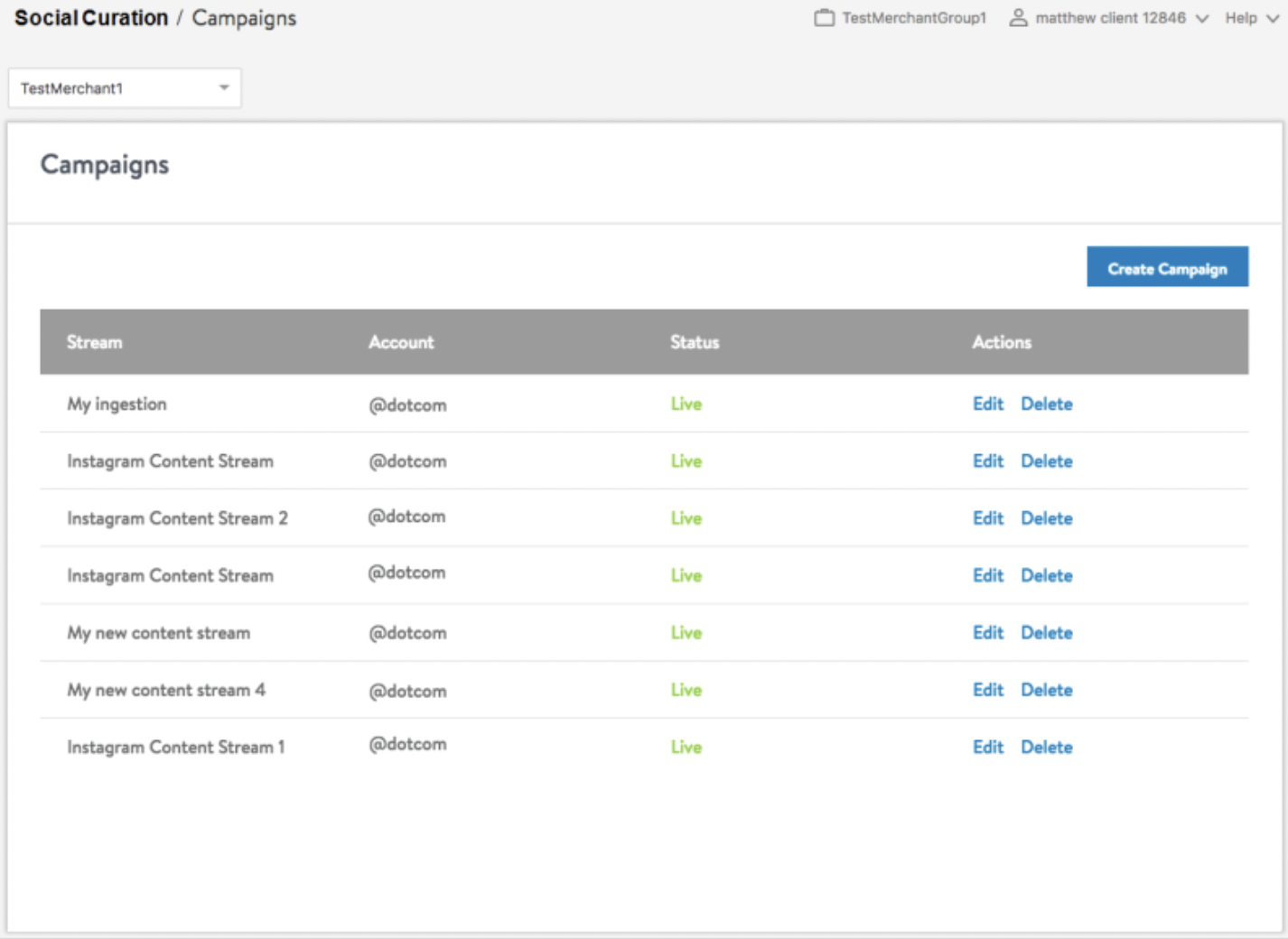Edit the My ingestion campaign
Viewport: 1288px width, 939px height.
click(x=988, y=404)
